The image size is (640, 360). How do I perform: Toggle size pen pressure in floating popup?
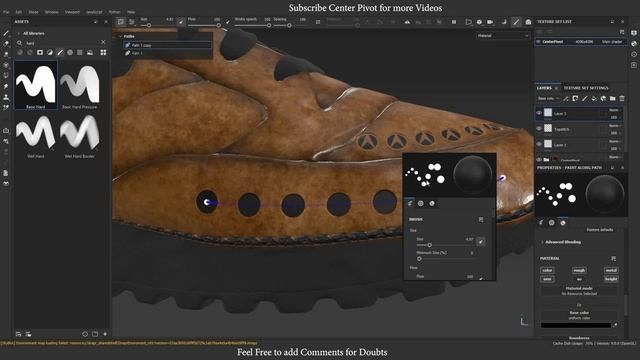point(481,242)
